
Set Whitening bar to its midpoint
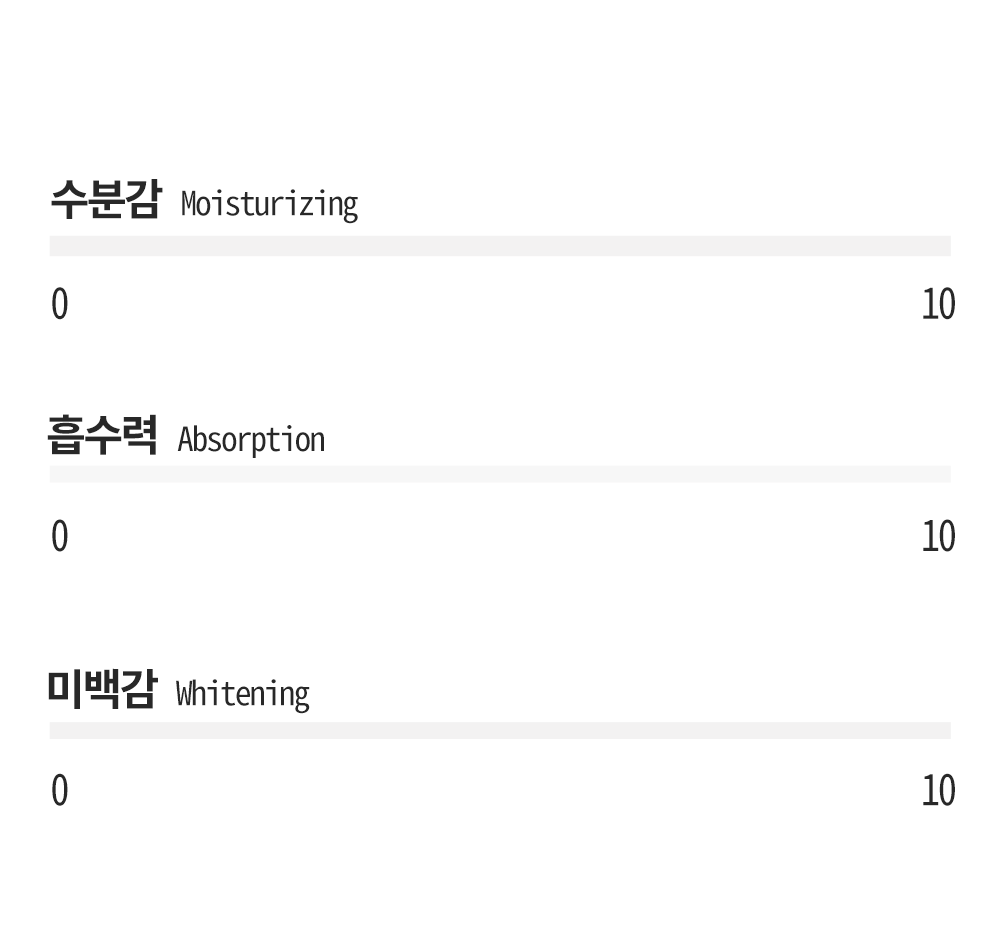coord(500,730)
